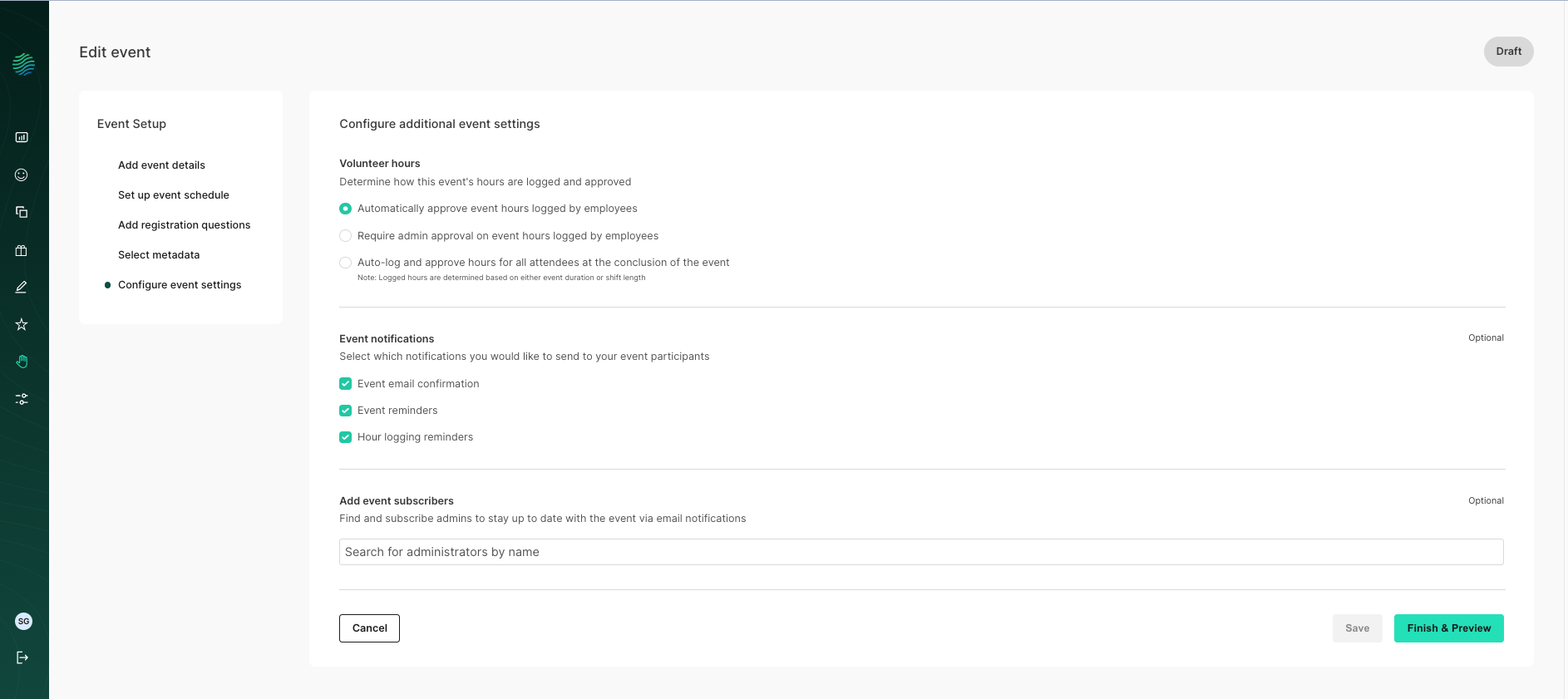
Task: Disable Hour logging reminders checkbox
Action: [x=346, y=437]
